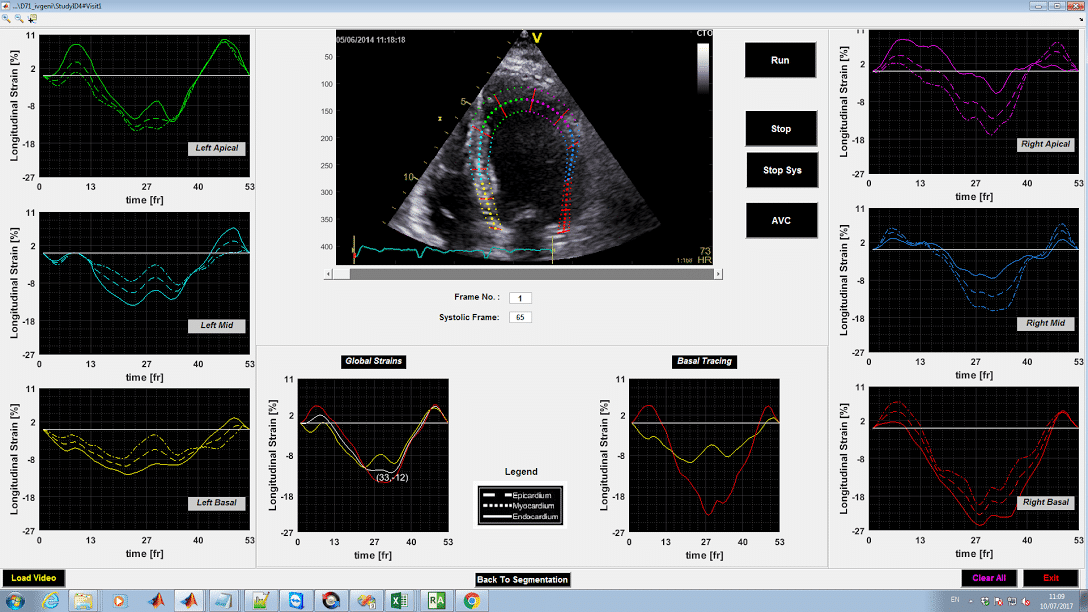
Task: Open Excel from the taskbar
Action: pos(399,600)
